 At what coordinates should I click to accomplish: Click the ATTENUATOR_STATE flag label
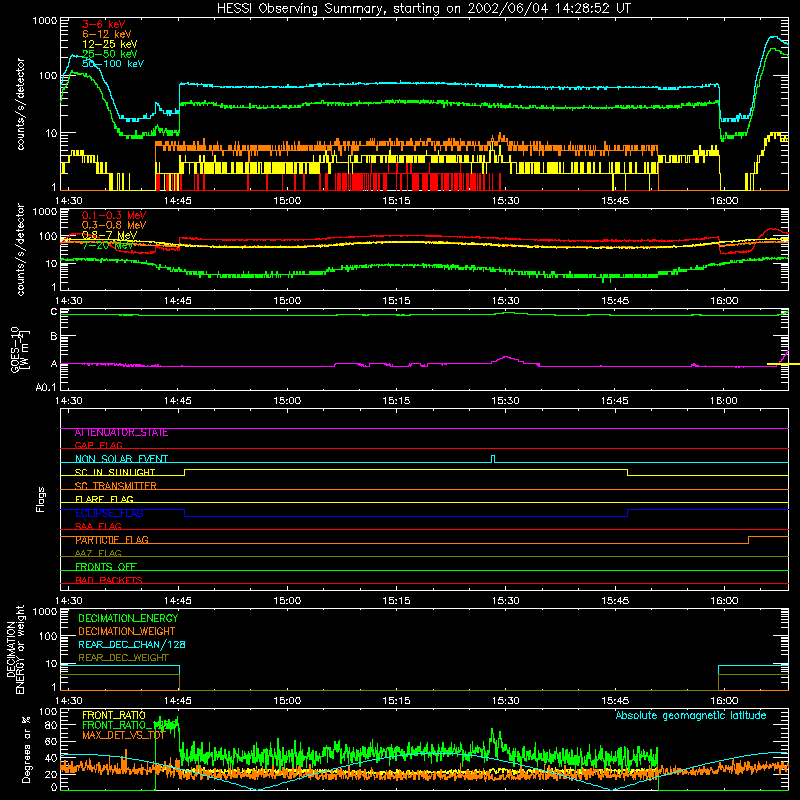coord(121,433)
